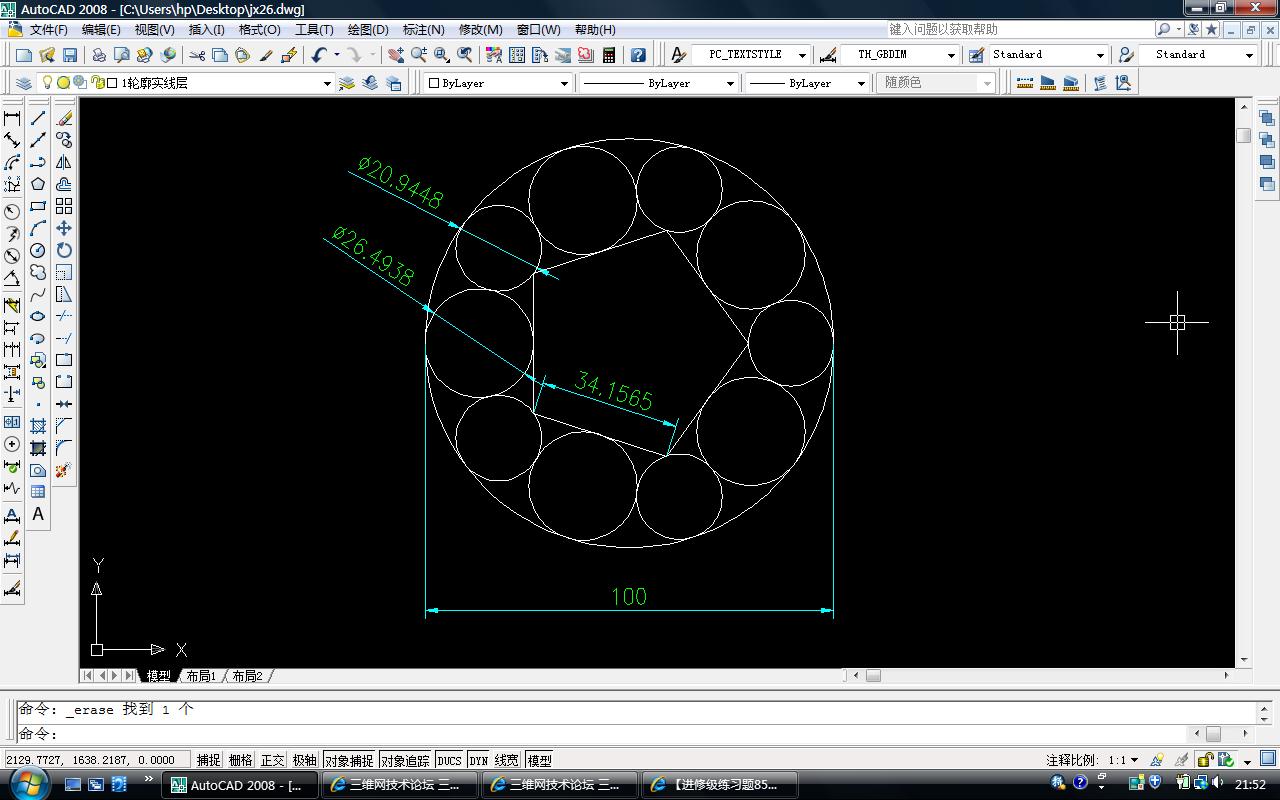Screen dimensions: 1280x800
Task: Toggle 捕捉 snap mode in status bar
Action: pos(209,760)
